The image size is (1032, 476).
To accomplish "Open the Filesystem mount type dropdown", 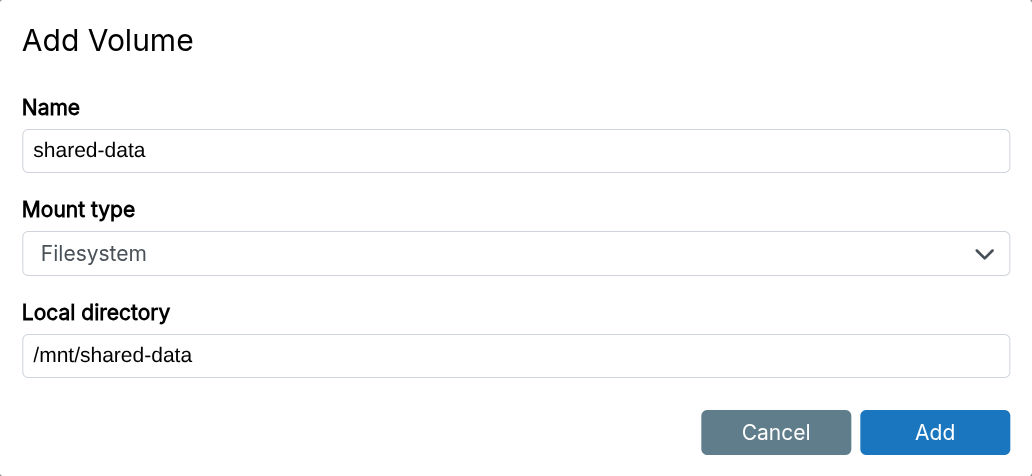I will (515, 254).
